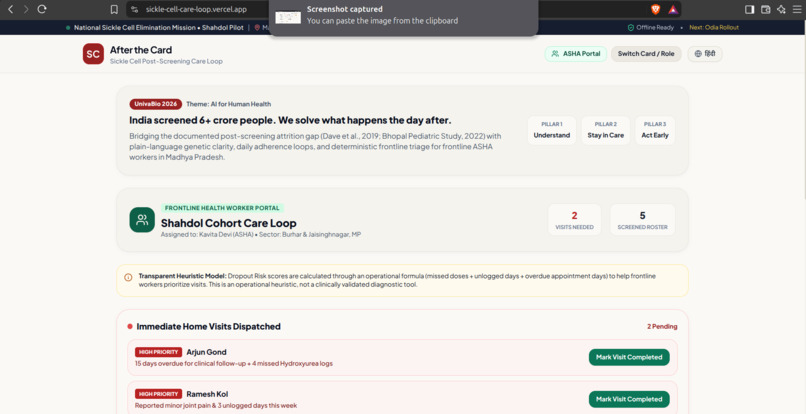This screenshot has width=806, height=414.
Task: Switch language to Hindi with globe button
Action: point(705,53)
